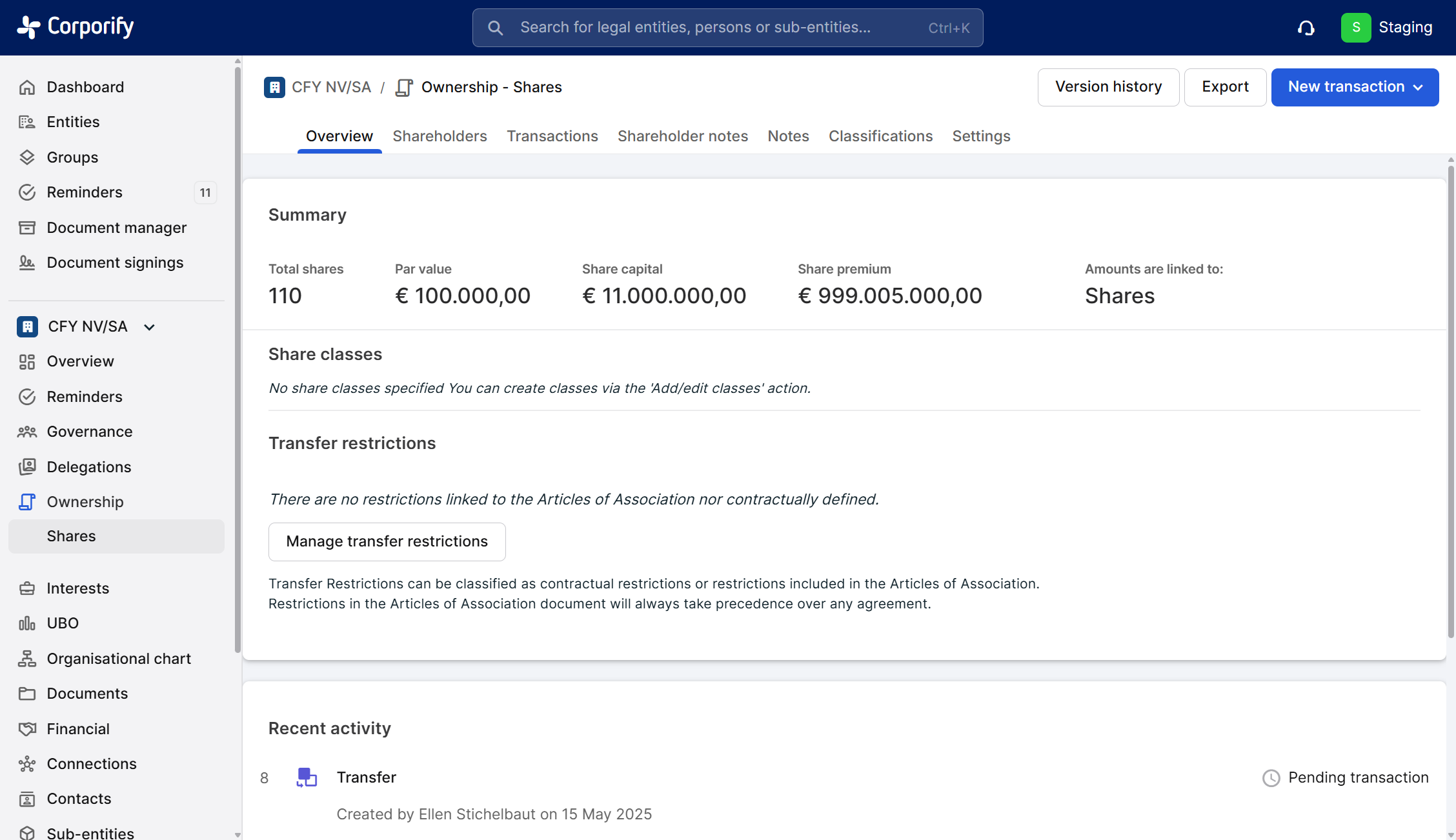Click the Document signings icon
The image size is (1456, 840).
[26, 263]
